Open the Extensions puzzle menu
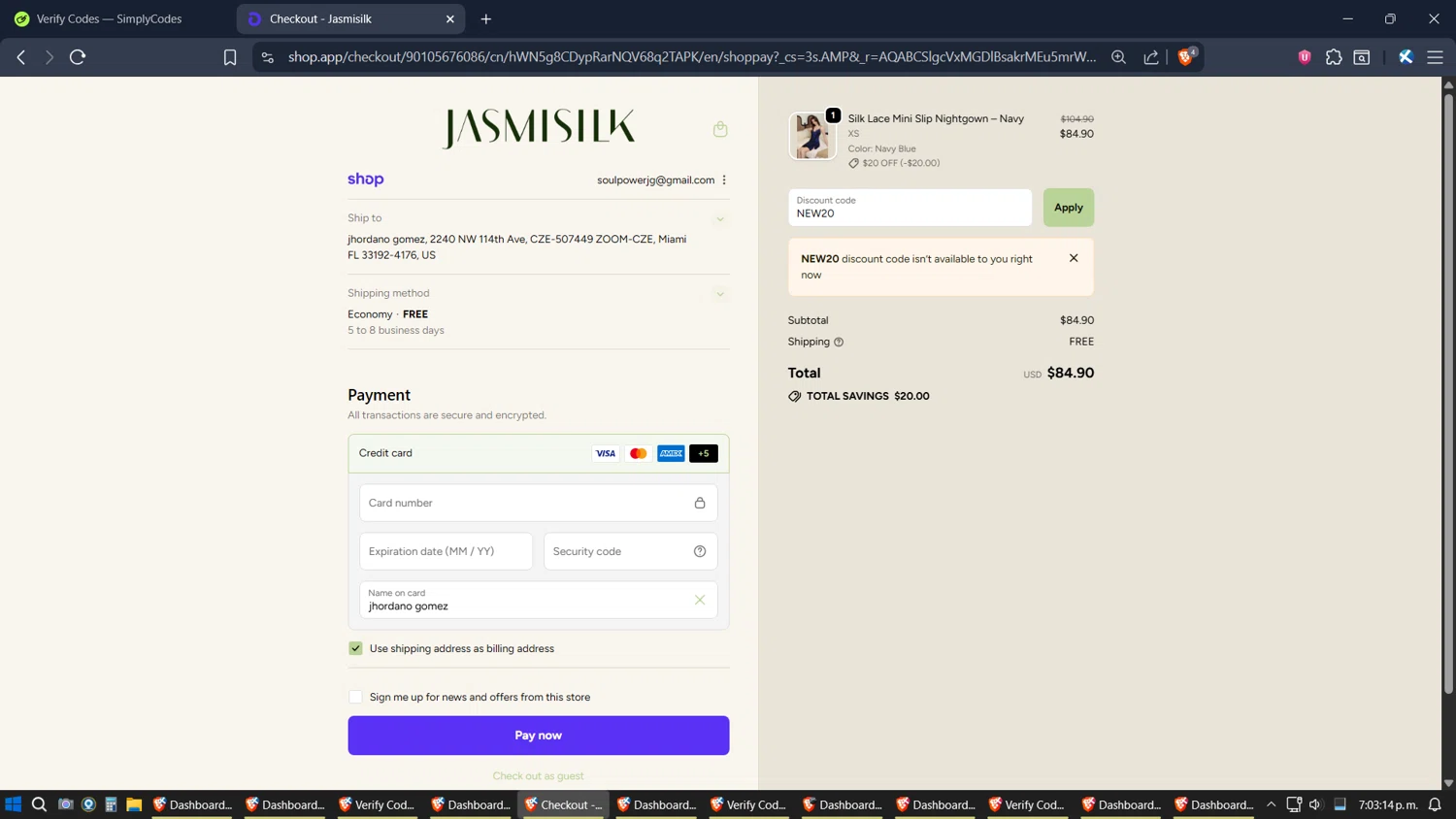Viewport: 1456px width, 819px height. (1334, 57)
